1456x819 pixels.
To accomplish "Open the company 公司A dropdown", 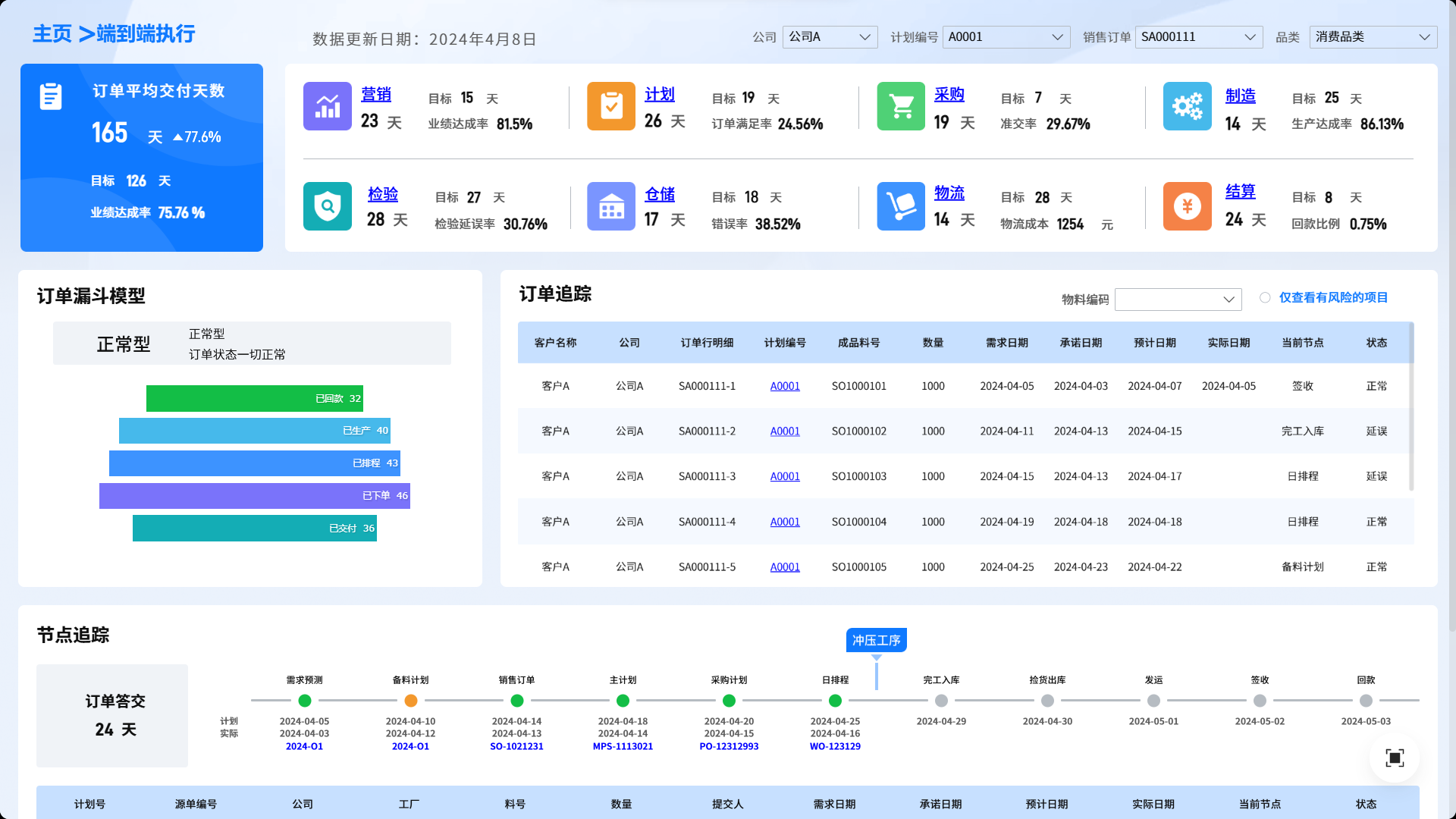I will (x=830, y=37).
